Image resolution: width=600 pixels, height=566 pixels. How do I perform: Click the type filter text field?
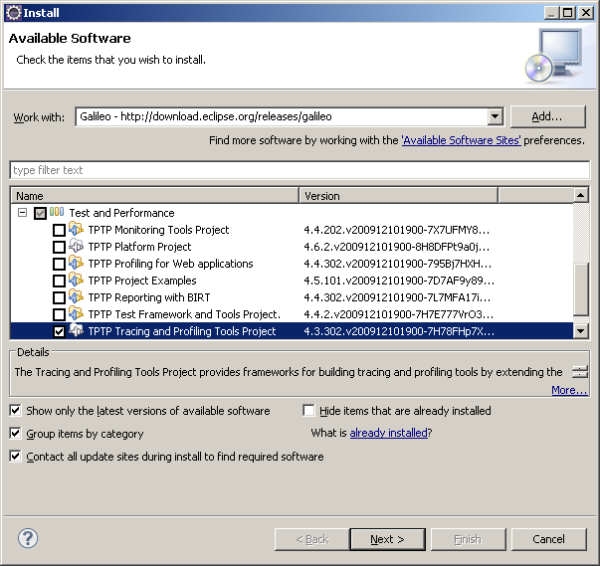(x=300, y=170)
